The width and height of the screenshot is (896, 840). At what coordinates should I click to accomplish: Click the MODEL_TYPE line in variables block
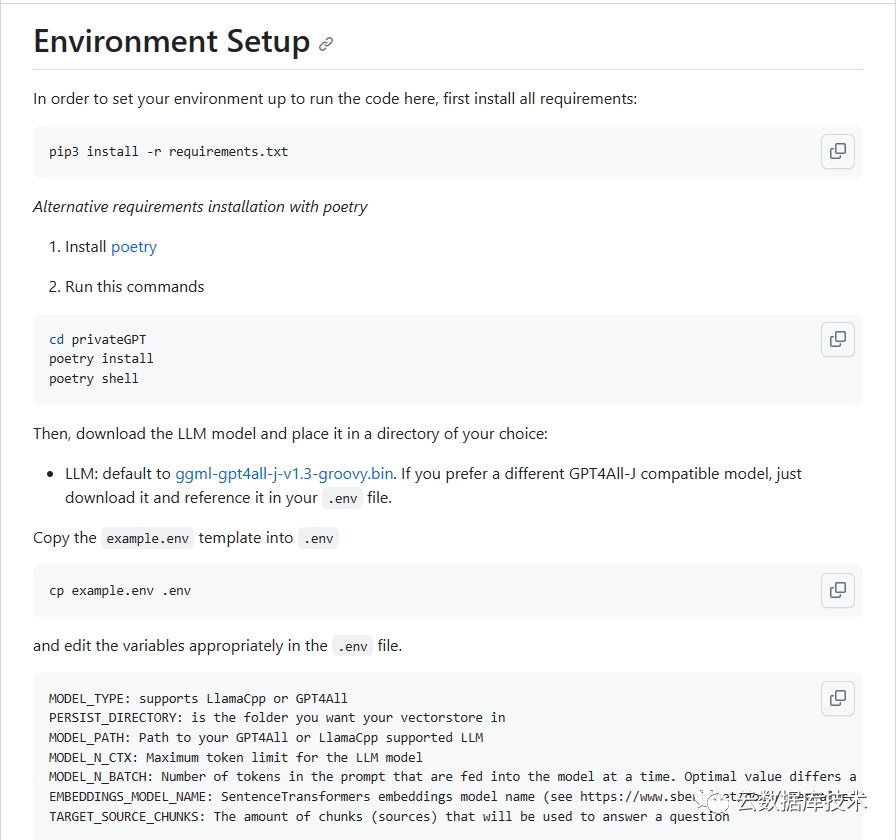pyautogui.click(x=198, y=699)
